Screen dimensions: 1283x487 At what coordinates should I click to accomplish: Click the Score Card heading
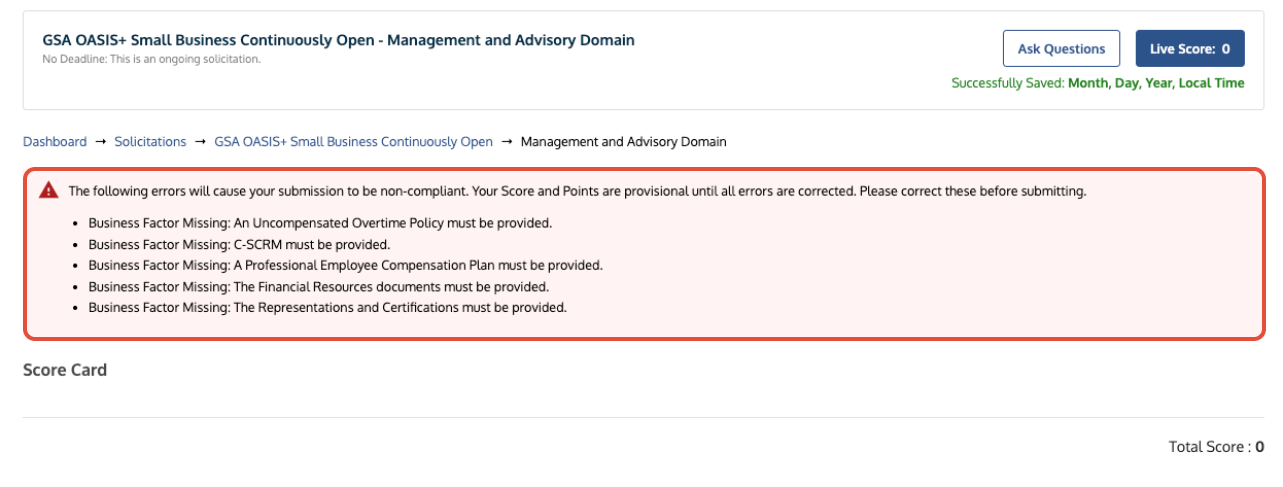click(x=65, y=370)
